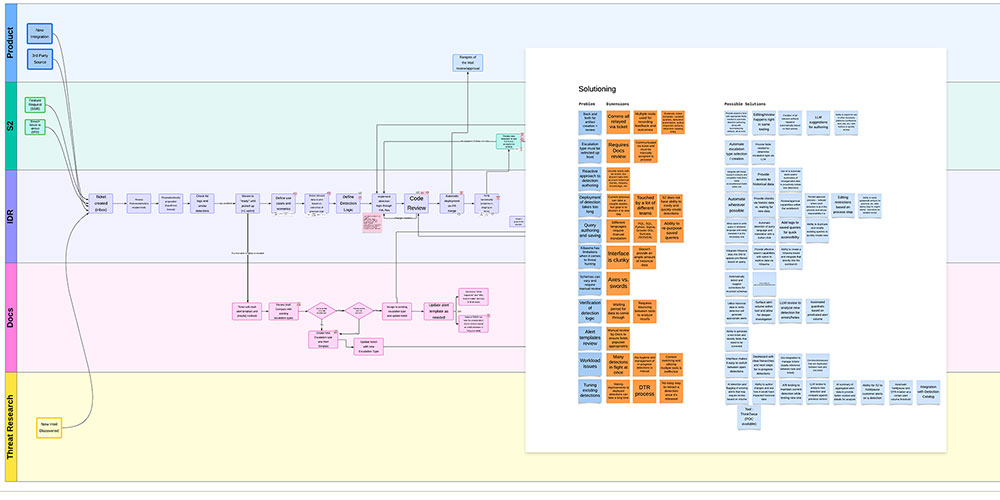Viewport: 1000px width, 500px height.
Task: Click the 'Threat Research' swimlane header
Action: (11, 426)
